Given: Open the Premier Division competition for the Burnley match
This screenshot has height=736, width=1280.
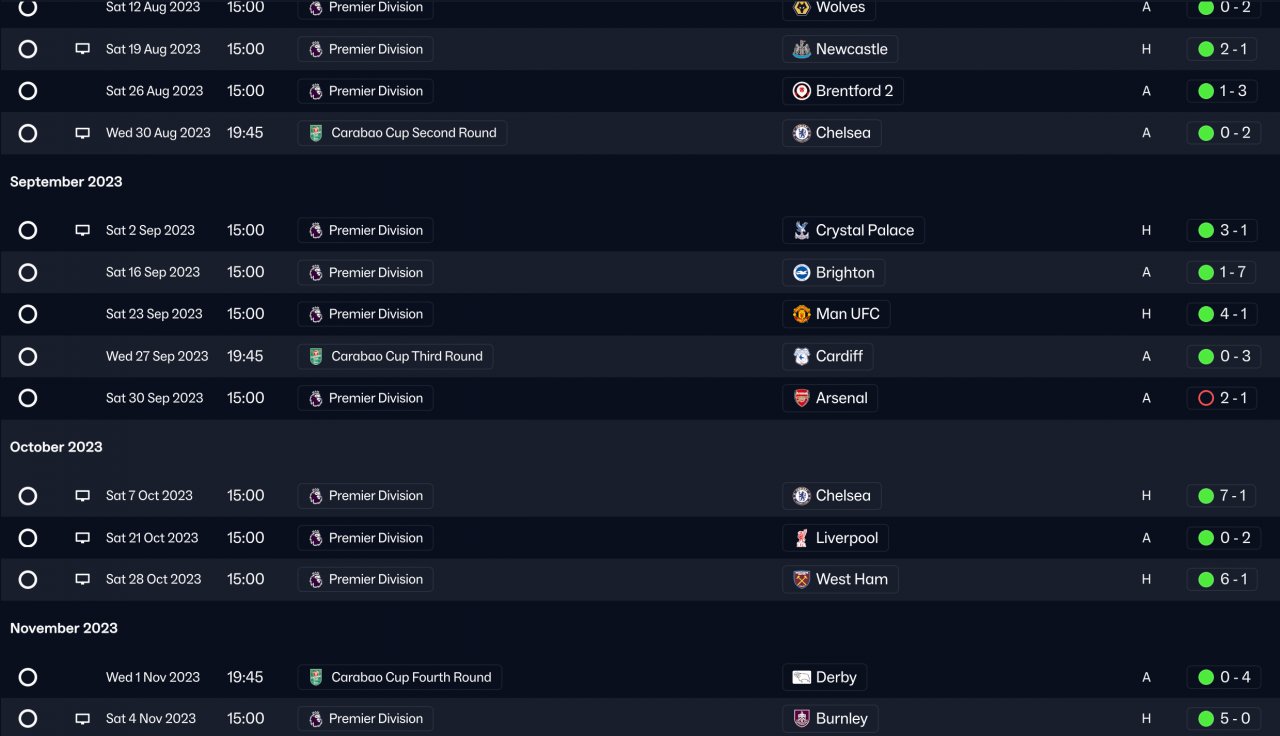Looking at the screenshot, I should point(365,718).
